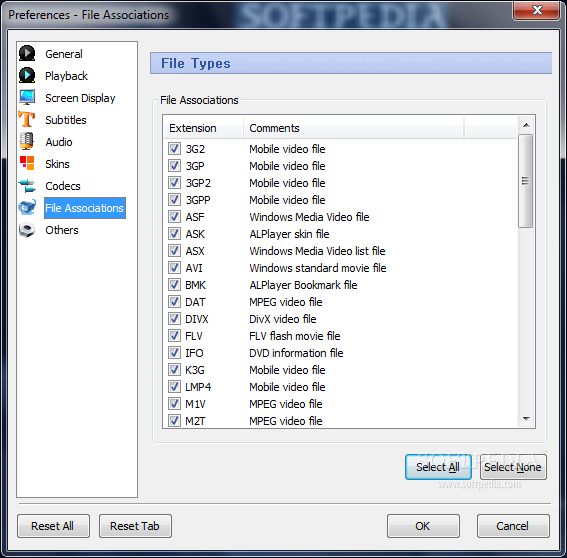
Task: Confirm preferences with OK
Action: pos(423,526)
